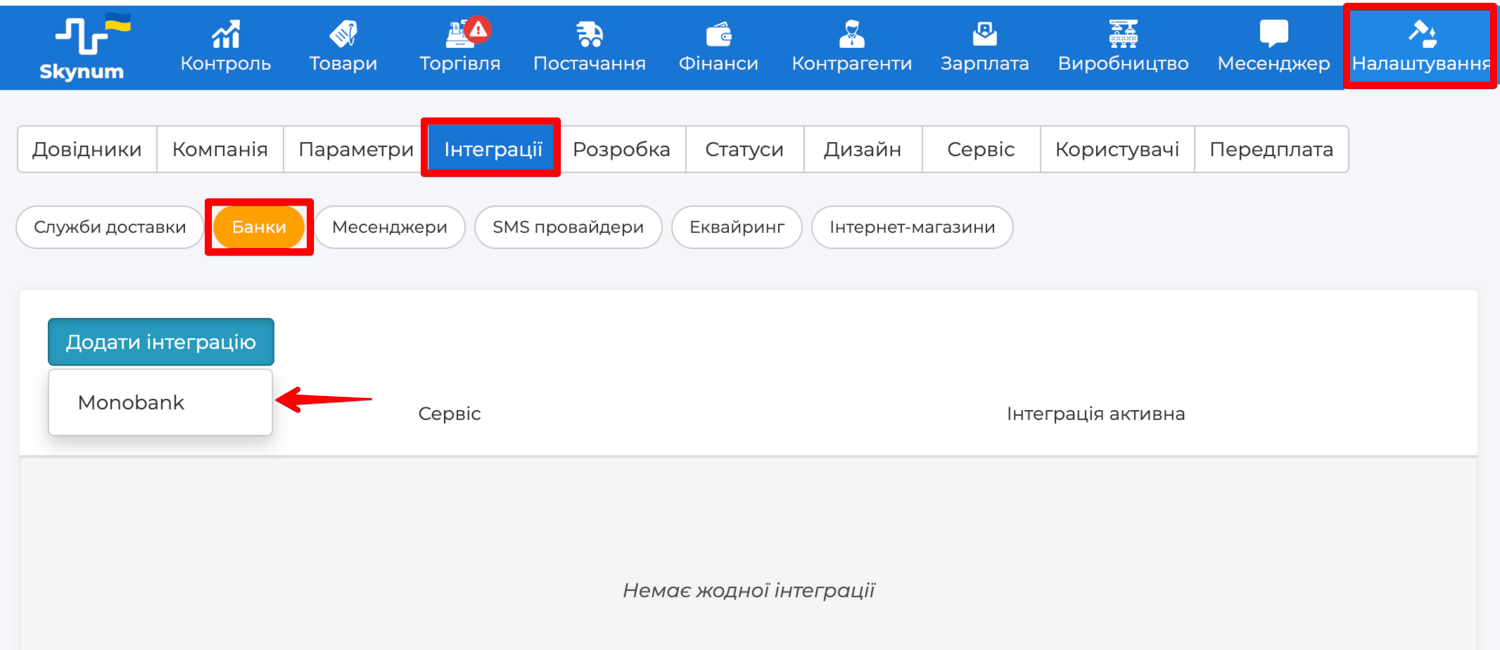This screenshot has width=1500, height=650.
Task: Select the Еквайринг filter pill
Action: click(737, 227)
